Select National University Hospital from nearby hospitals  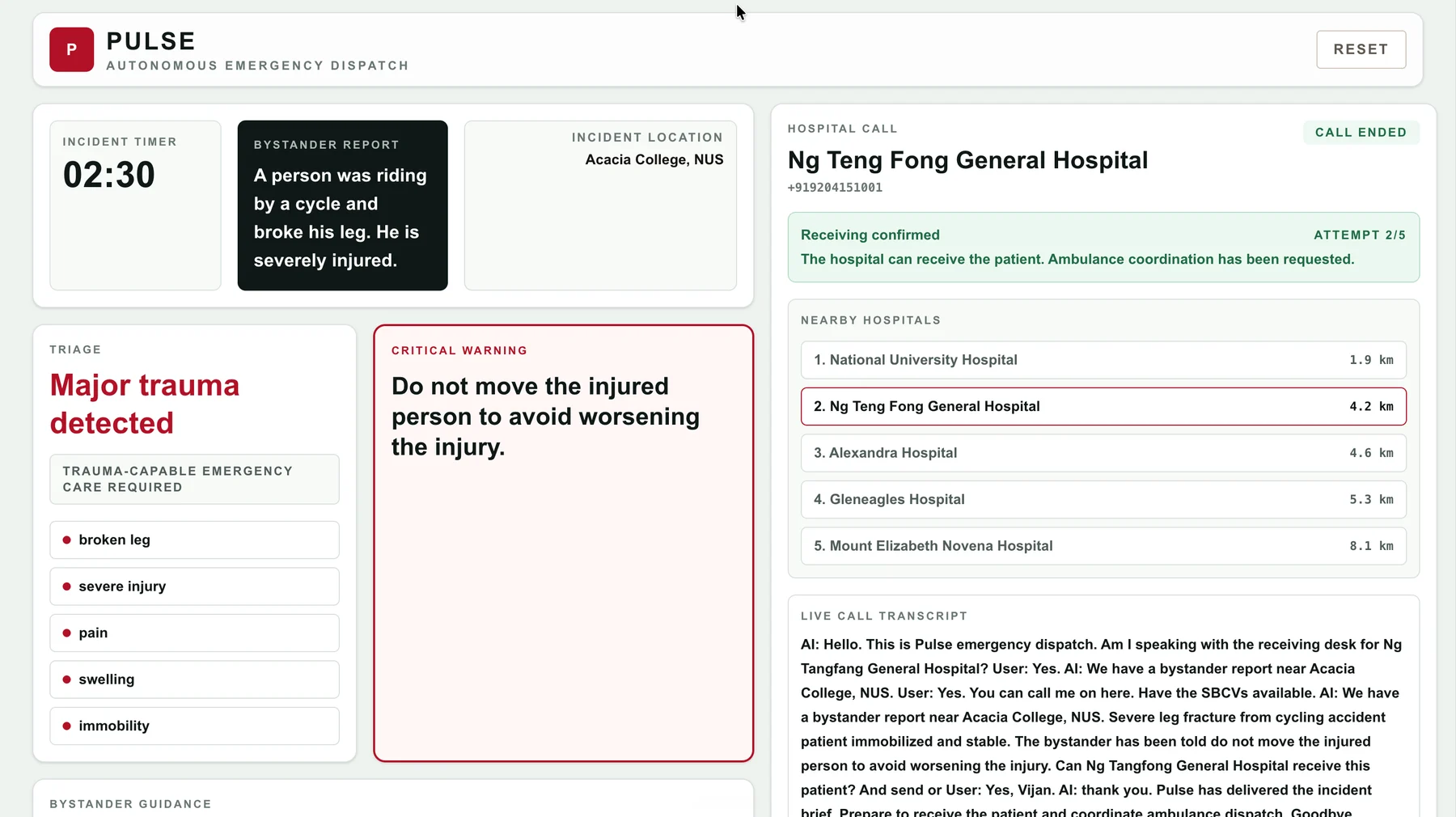pyautogui.click(x=1103, y=360)
